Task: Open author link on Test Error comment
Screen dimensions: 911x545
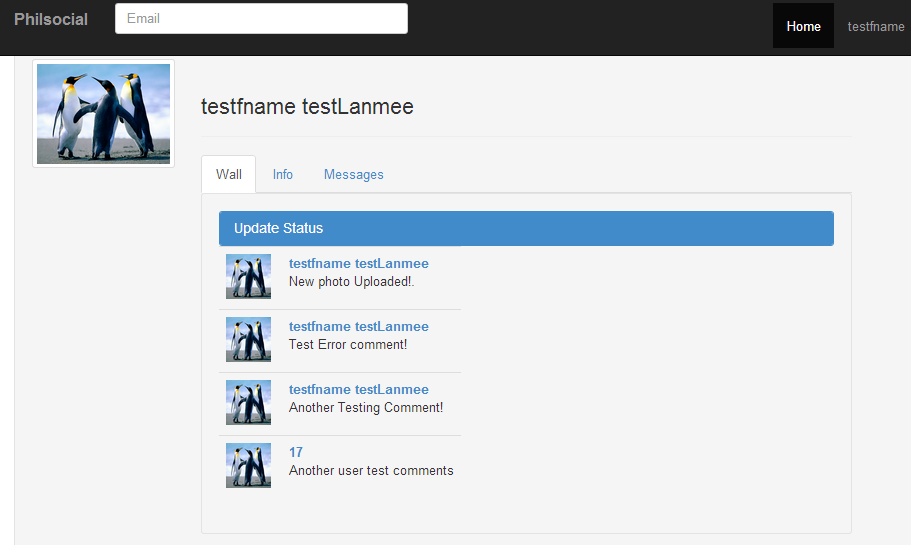Action: point(358,327)
